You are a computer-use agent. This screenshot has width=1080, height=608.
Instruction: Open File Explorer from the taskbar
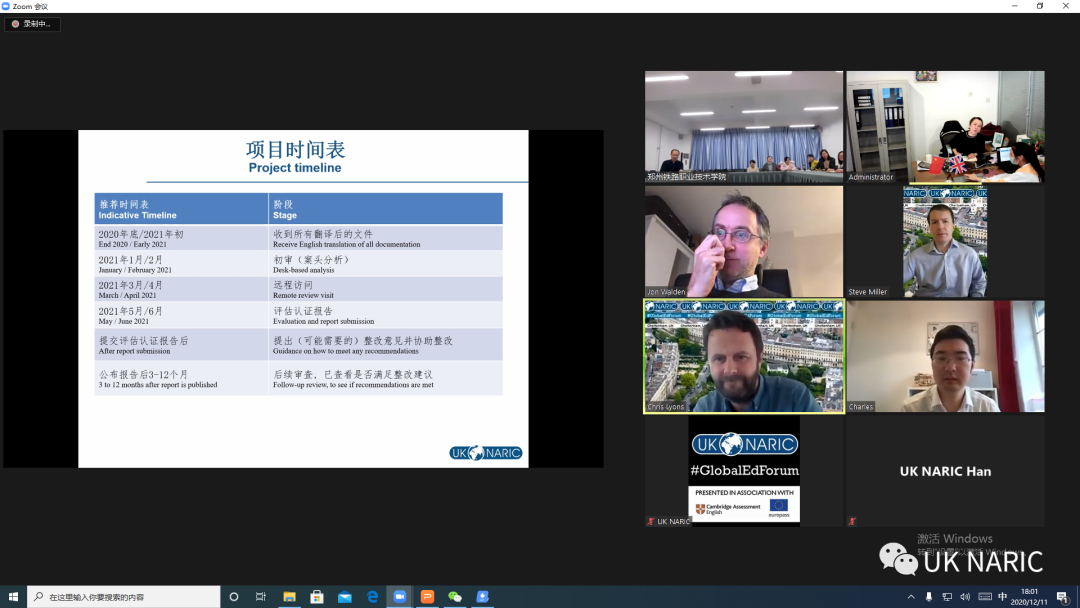289,596
